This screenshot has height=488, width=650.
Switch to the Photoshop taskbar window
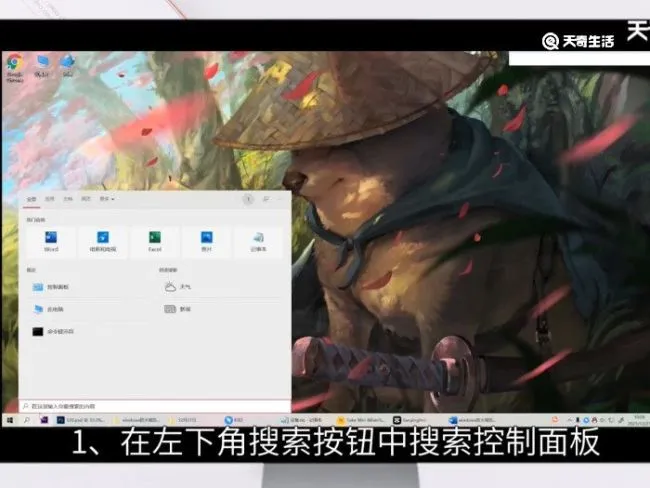(81, 420)
